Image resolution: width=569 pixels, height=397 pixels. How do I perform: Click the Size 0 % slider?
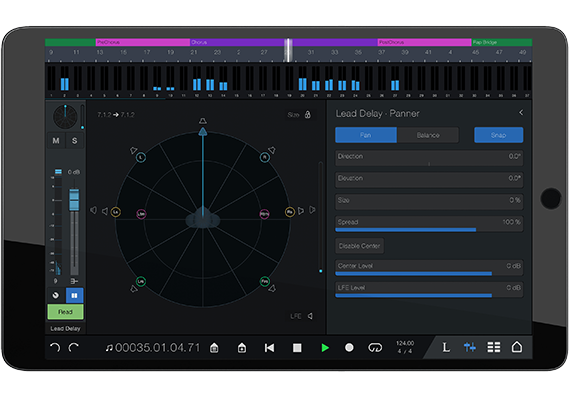tap(429, 202)
